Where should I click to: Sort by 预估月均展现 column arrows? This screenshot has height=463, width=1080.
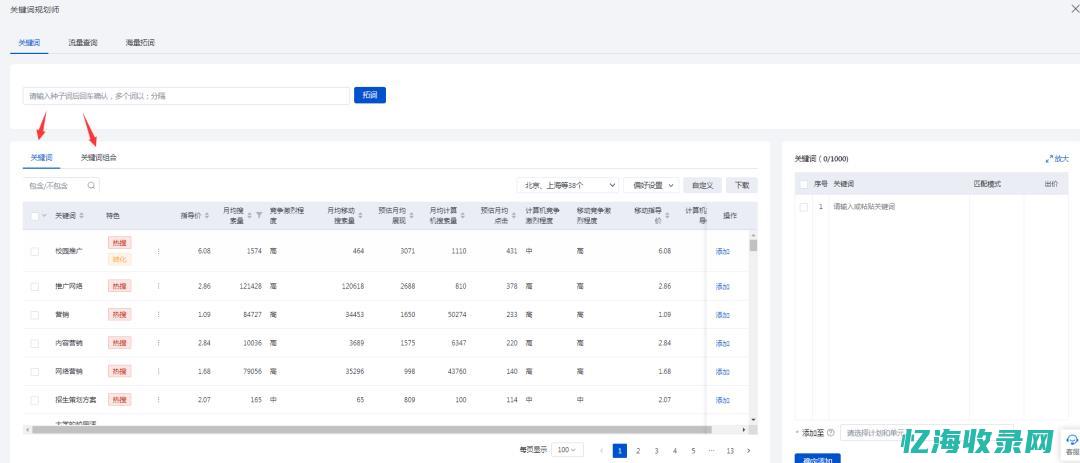click(x=411, y=216)
